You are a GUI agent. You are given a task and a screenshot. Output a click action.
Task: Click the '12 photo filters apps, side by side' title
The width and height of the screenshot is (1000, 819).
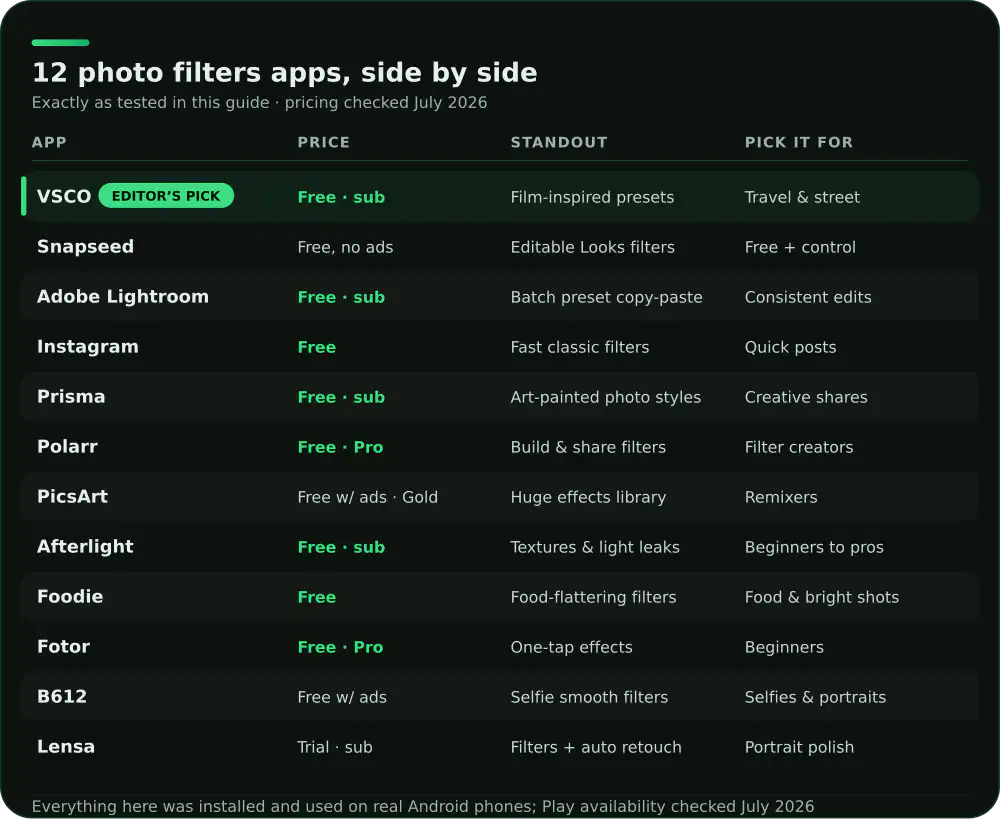pos(284,73)
